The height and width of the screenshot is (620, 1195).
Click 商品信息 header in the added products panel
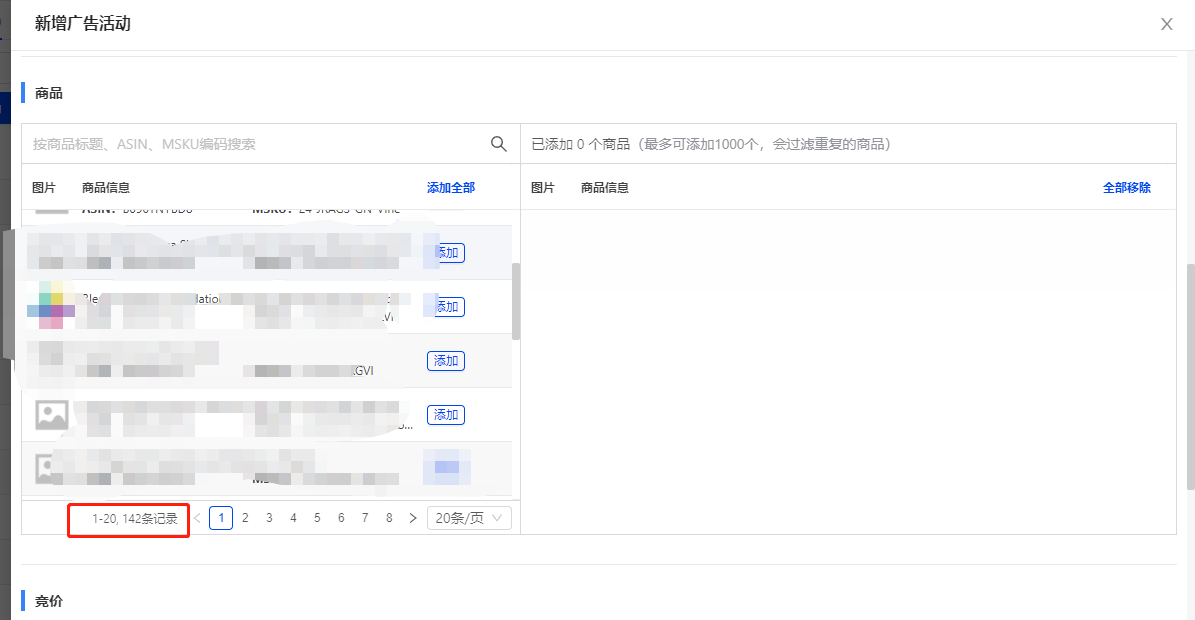click(604, 187)
